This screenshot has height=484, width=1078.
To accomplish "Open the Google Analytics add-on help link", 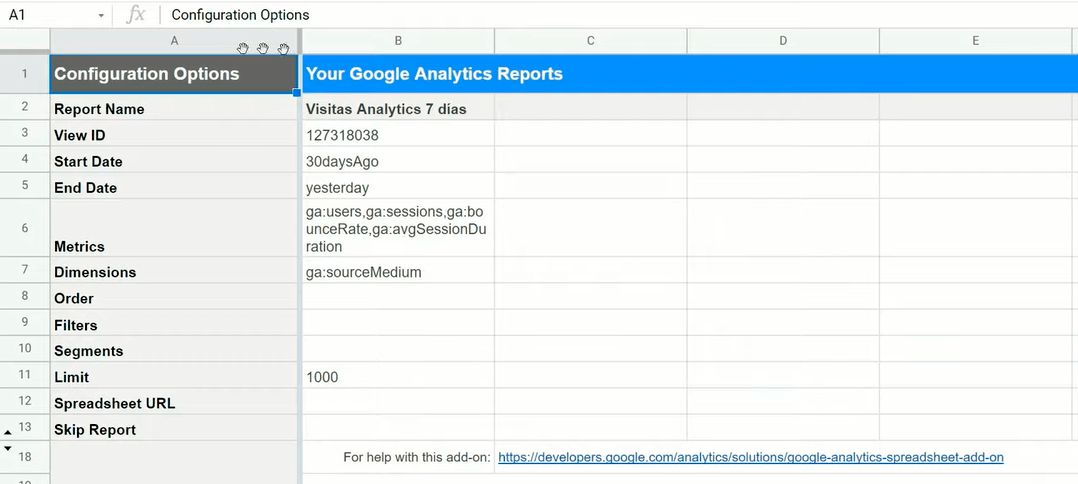I will 751,457.
